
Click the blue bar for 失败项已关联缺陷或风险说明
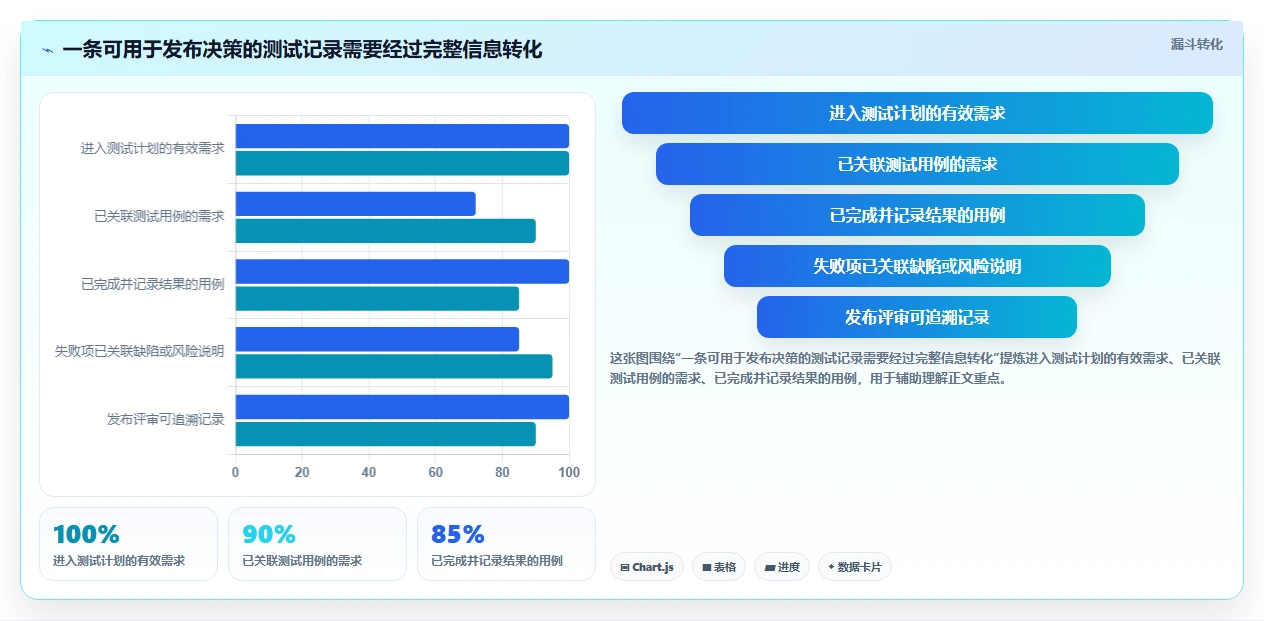(377, 339)
